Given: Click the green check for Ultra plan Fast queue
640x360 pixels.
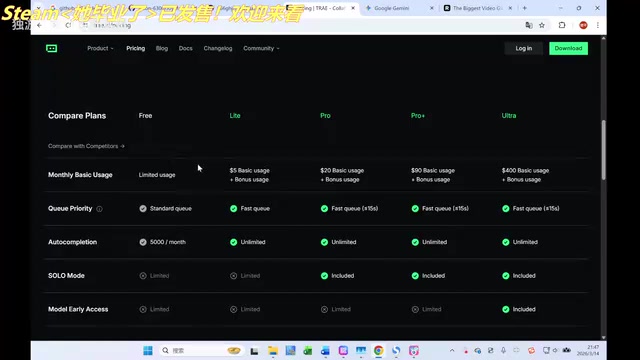Looking at the screenshot, I should 506,209.
